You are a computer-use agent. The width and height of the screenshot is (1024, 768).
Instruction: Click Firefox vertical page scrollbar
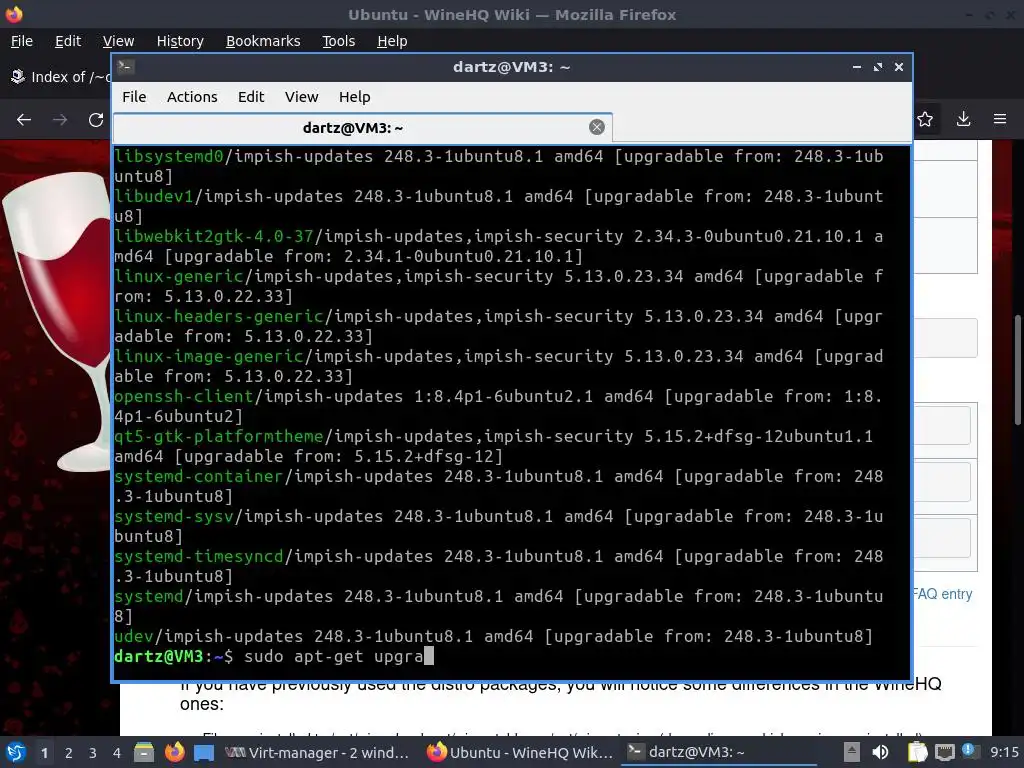[x=1018, y=369]
